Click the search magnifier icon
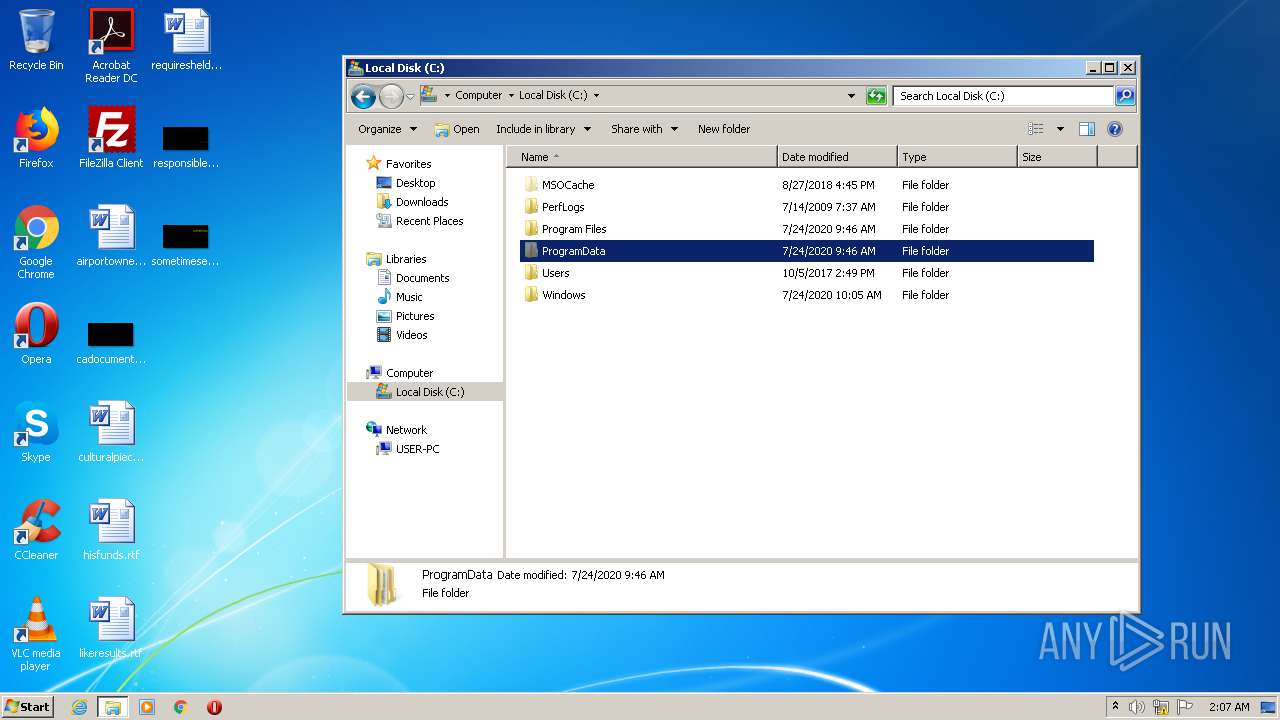Viewport: 1280px width, 720px height. tap(1125, 96)
